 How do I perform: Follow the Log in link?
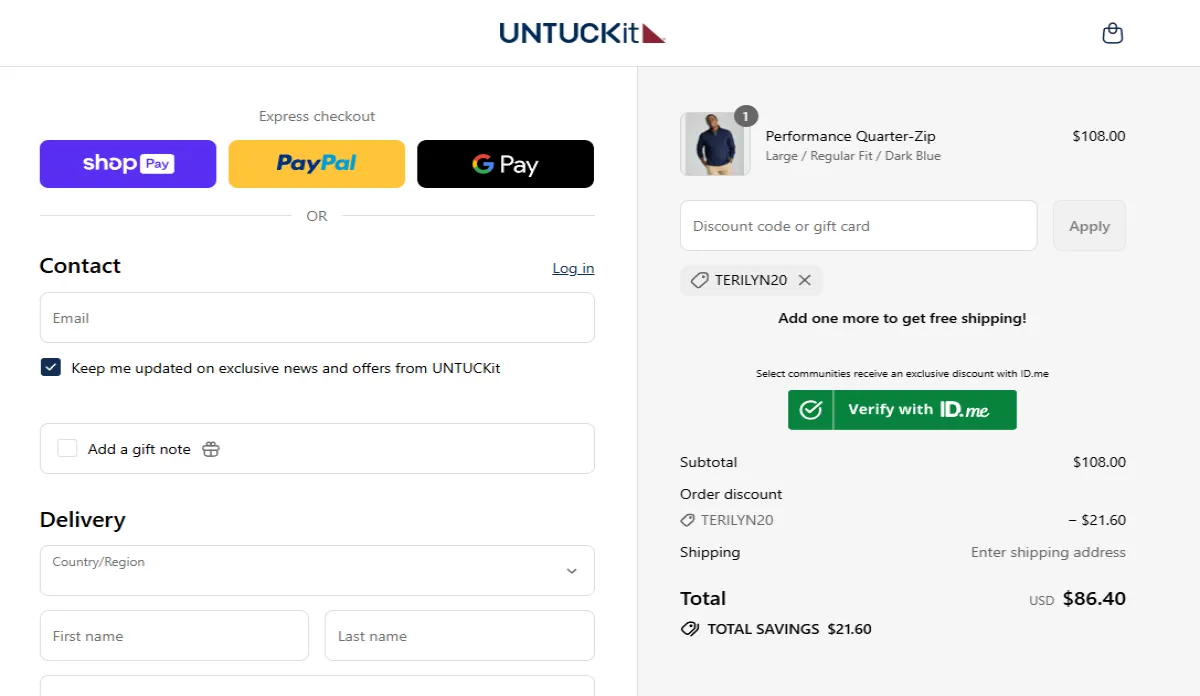tap(573, 268)
